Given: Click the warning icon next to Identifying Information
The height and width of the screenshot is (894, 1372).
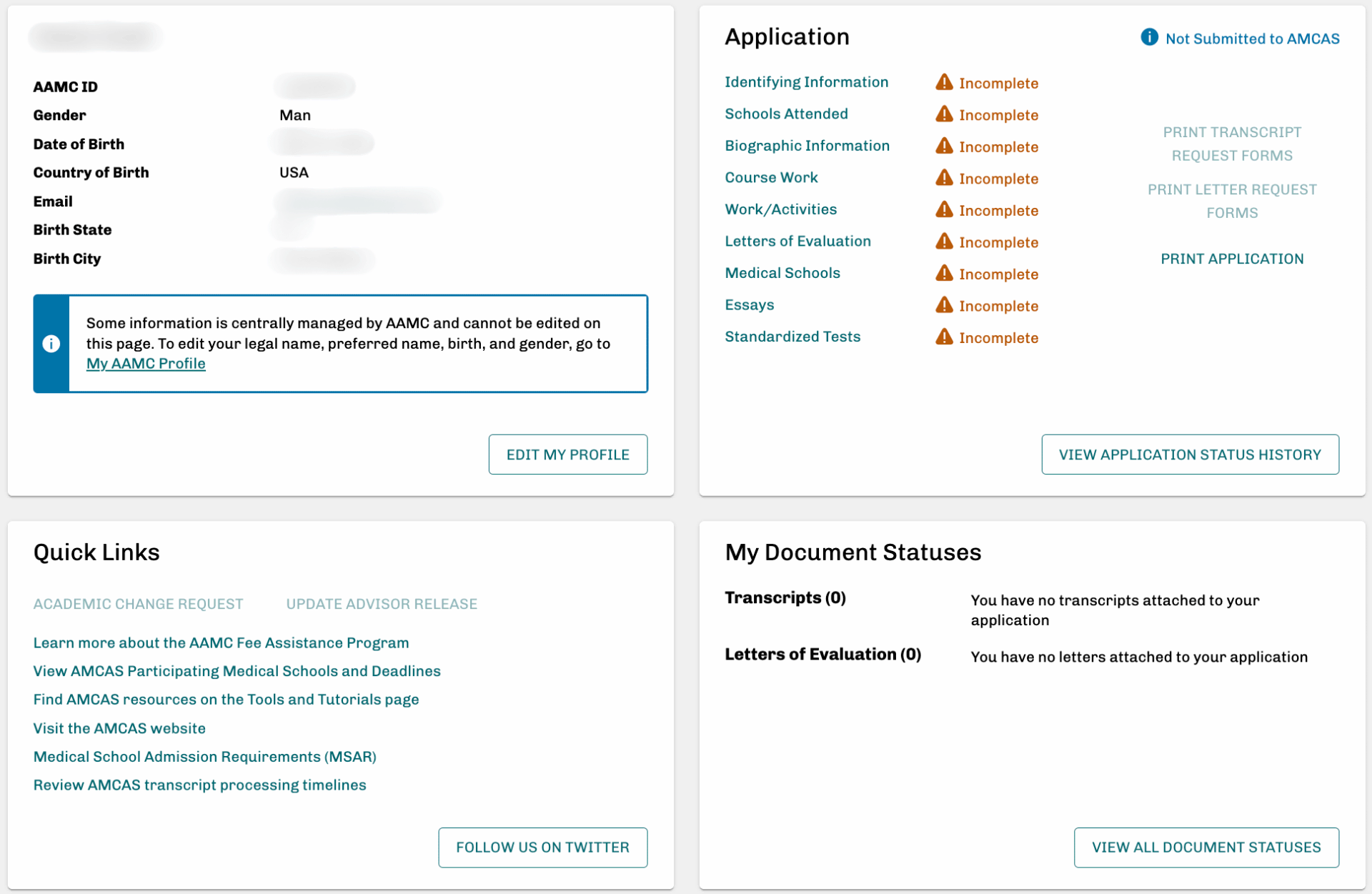Looking at the screenshot, I should point(944,82).
